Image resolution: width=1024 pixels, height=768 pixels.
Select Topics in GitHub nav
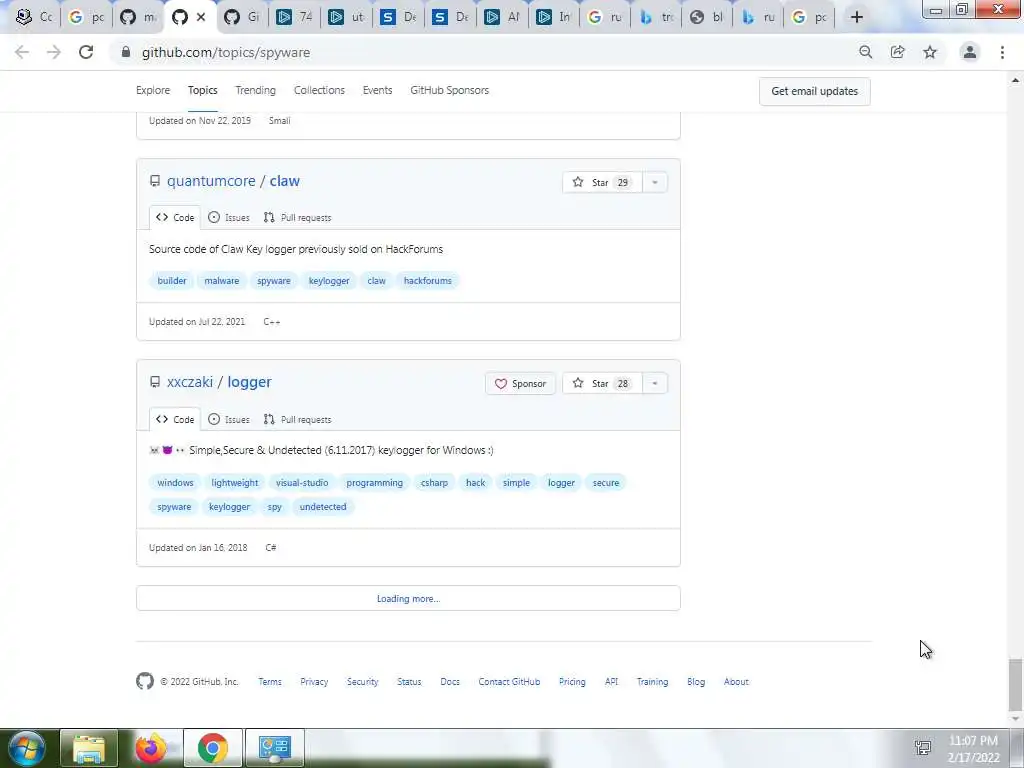coord(202,90)
